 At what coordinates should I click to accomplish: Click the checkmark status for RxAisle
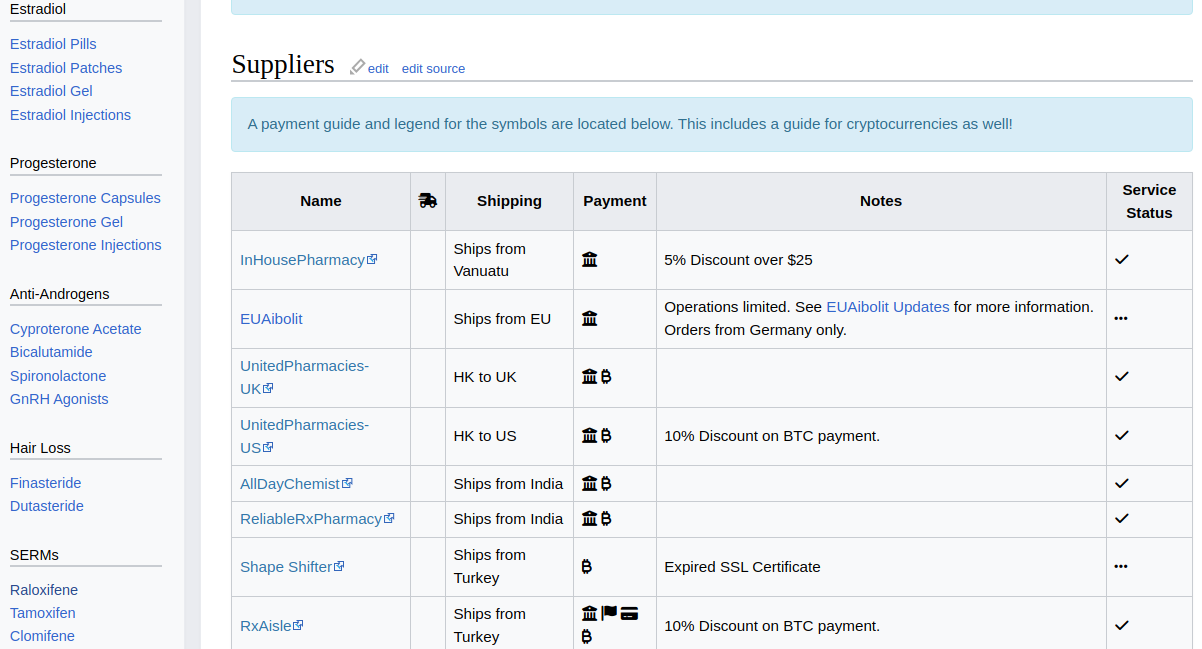[x=1122, y=626]
